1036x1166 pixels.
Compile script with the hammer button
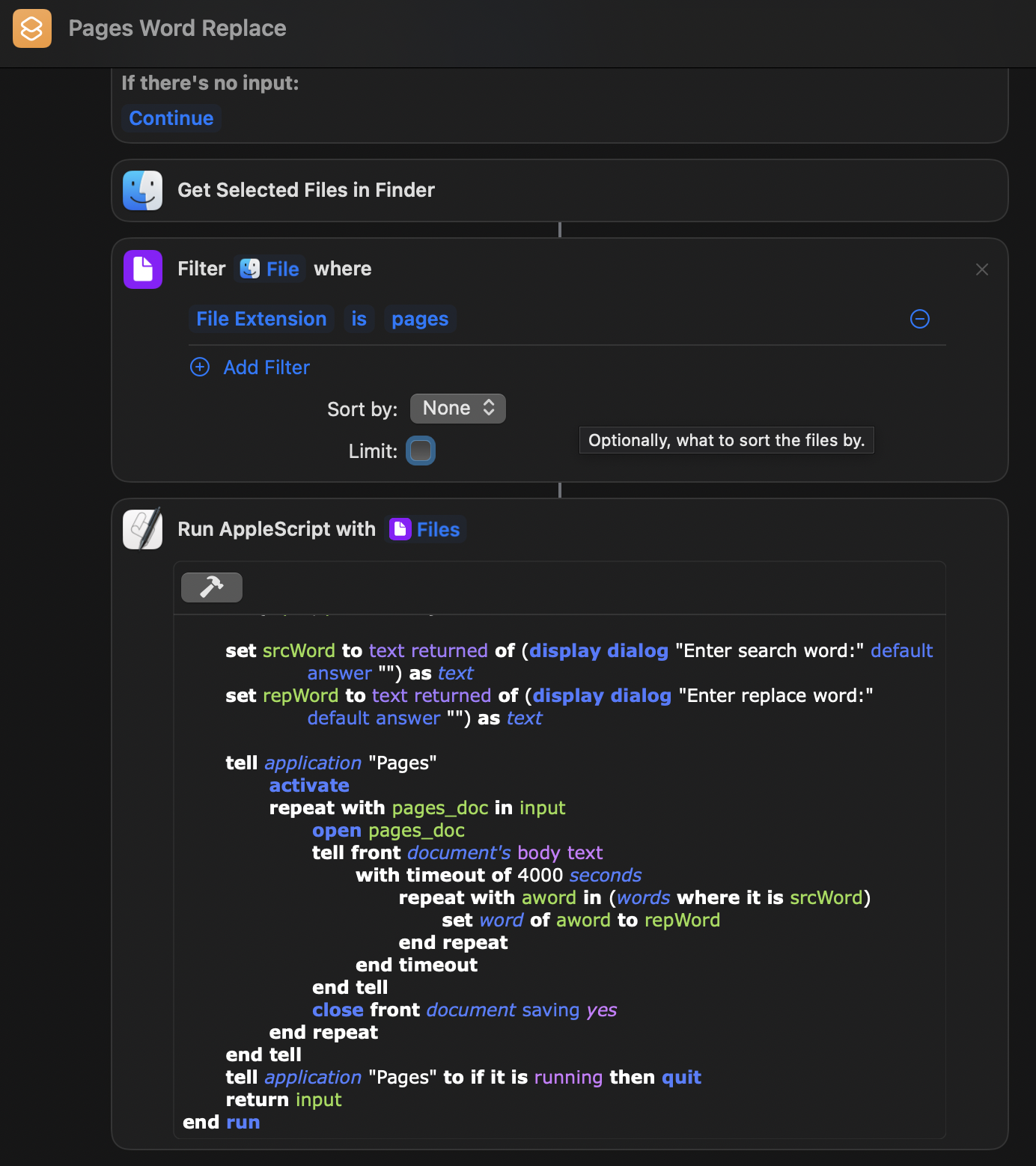pos(212,587)
